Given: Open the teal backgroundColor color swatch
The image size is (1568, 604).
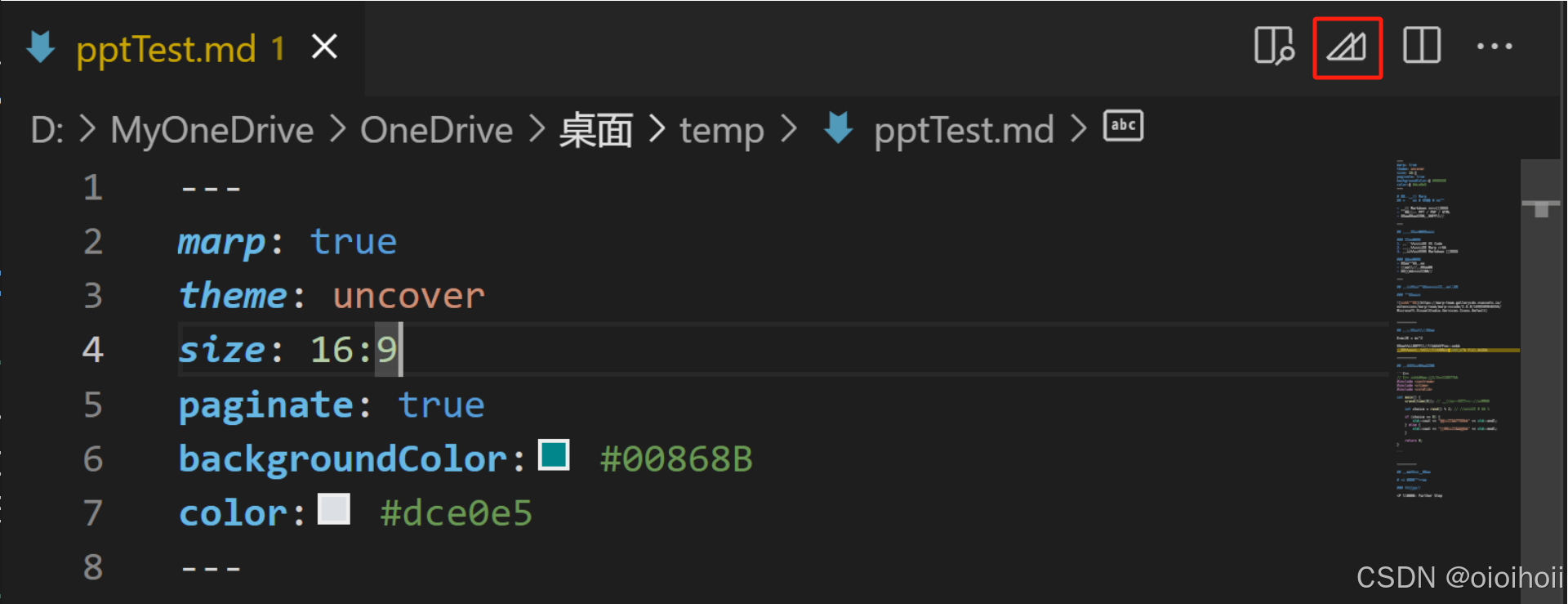Looking at the screenshot, I should 554,456.
